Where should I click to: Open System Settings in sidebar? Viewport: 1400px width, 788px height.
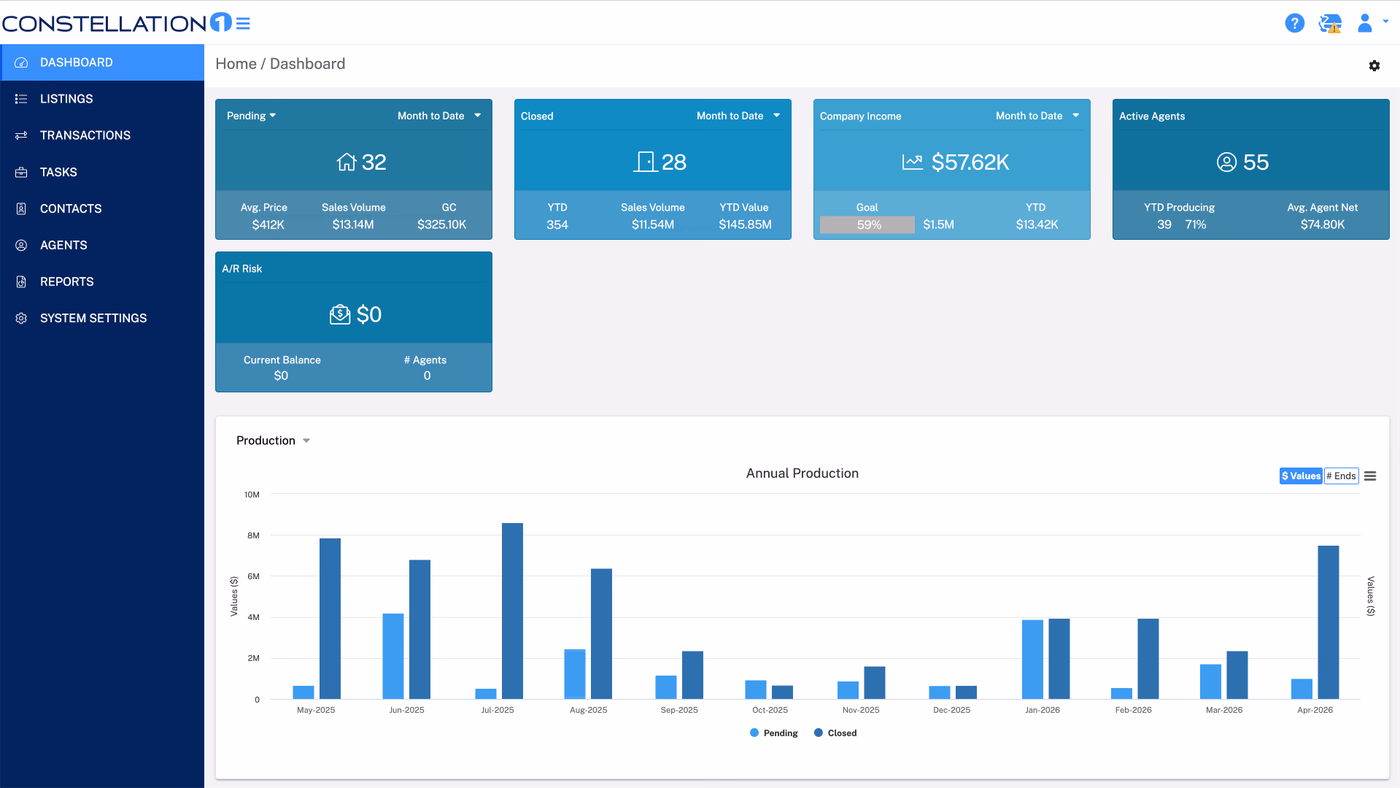click(102, 318)
